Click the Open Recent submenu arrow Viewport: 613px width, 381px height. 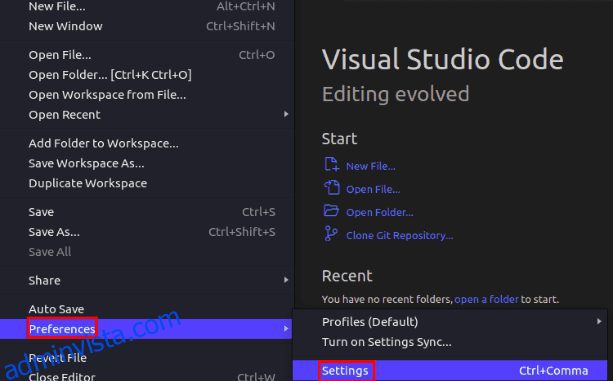[x=286, y=114]
